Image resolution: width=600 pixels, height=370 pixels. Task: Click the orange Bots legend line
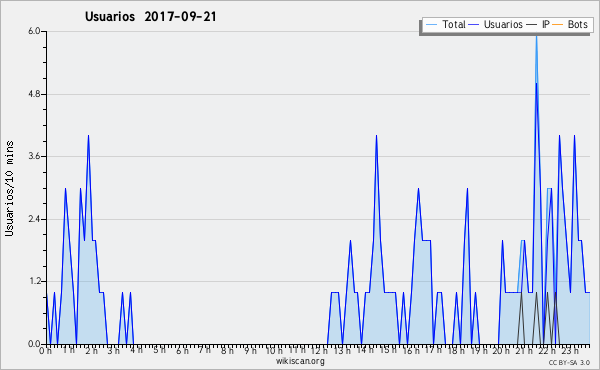(558, 25)
